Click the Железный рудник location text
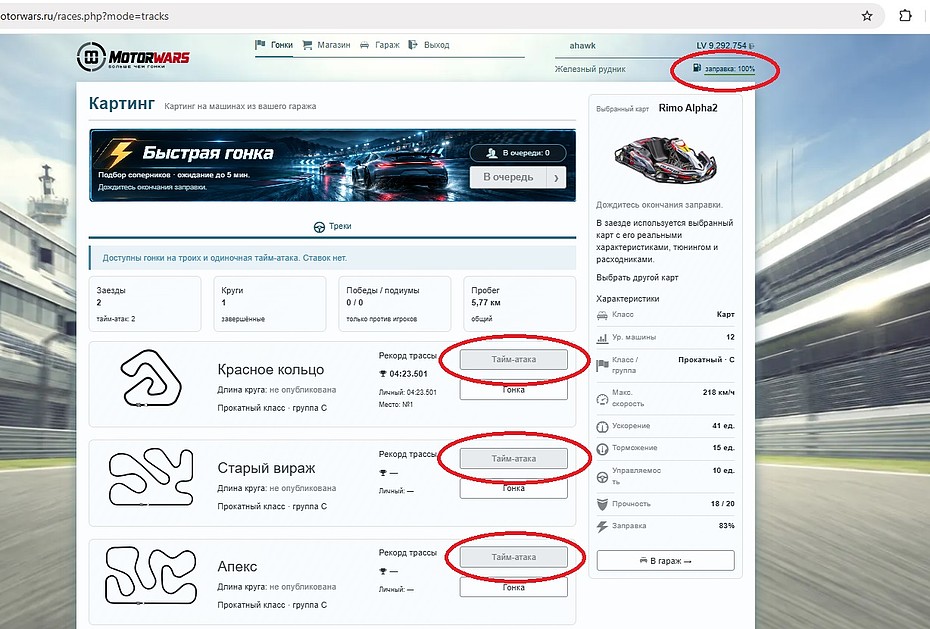The width and height of the screenshot is (930, 629). (x=590, y=69)
